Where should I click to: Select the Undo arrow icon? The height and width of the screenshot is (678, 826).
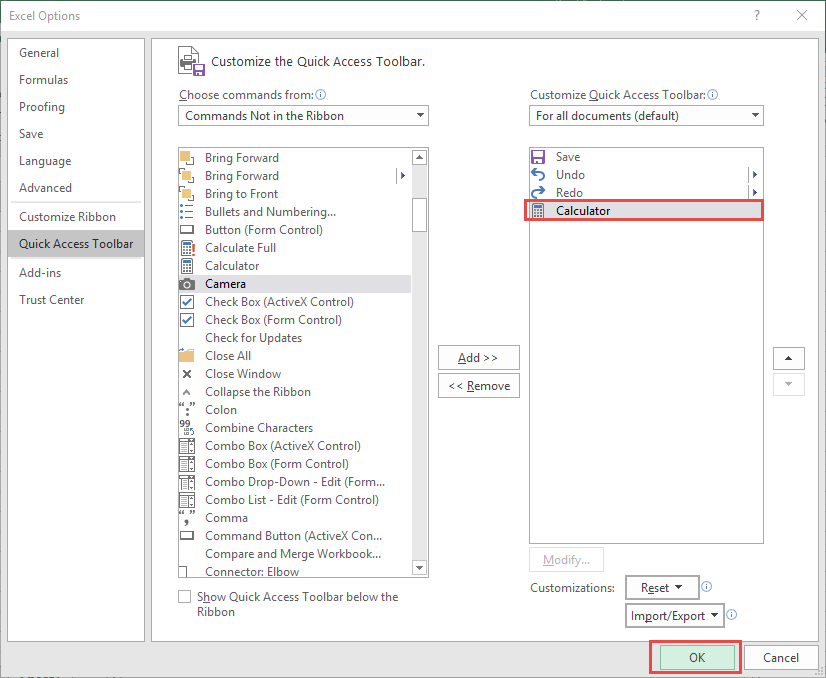pyautogui.click(x=537, y=174)
